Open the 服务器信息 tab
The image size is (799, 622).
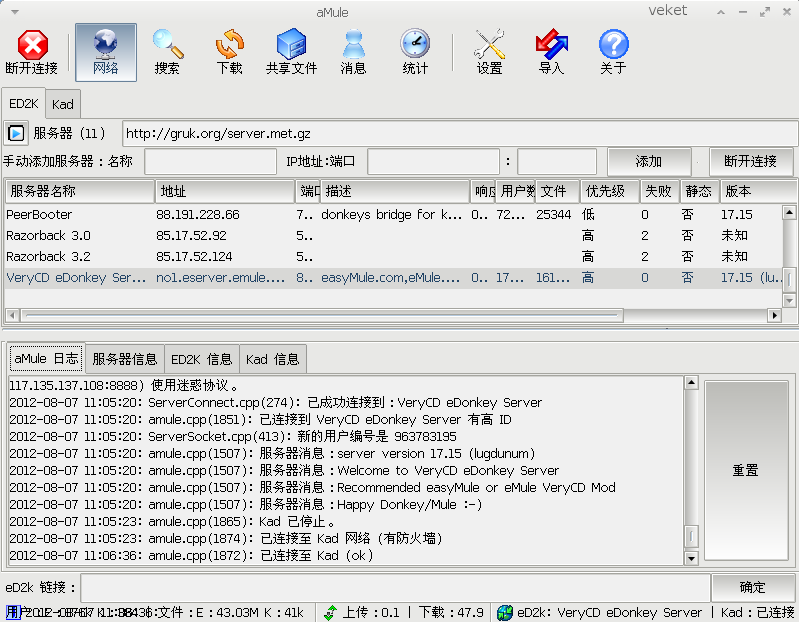point(125,359)
